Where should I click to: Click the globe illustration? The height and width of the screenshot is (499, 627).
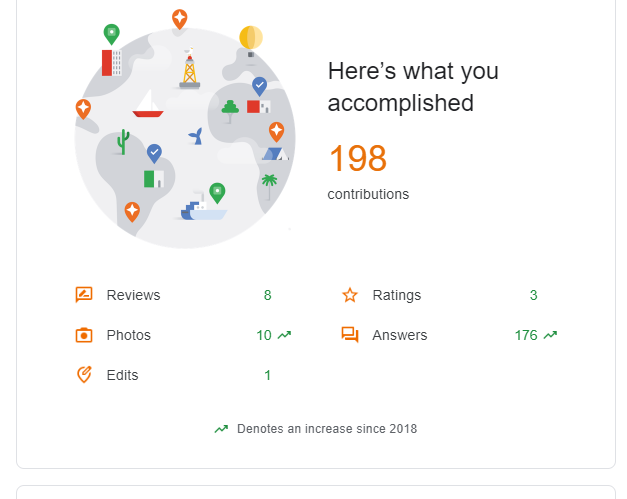pyautogui.click(x=185, y=140)
